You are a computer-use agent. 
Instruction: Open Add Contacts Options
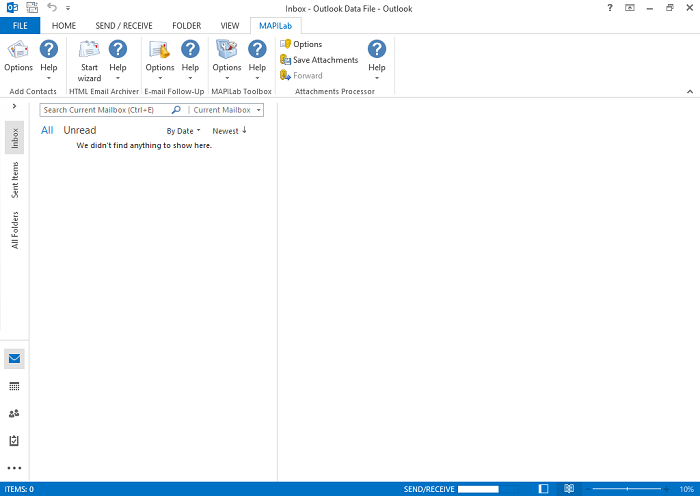[18, 56]
